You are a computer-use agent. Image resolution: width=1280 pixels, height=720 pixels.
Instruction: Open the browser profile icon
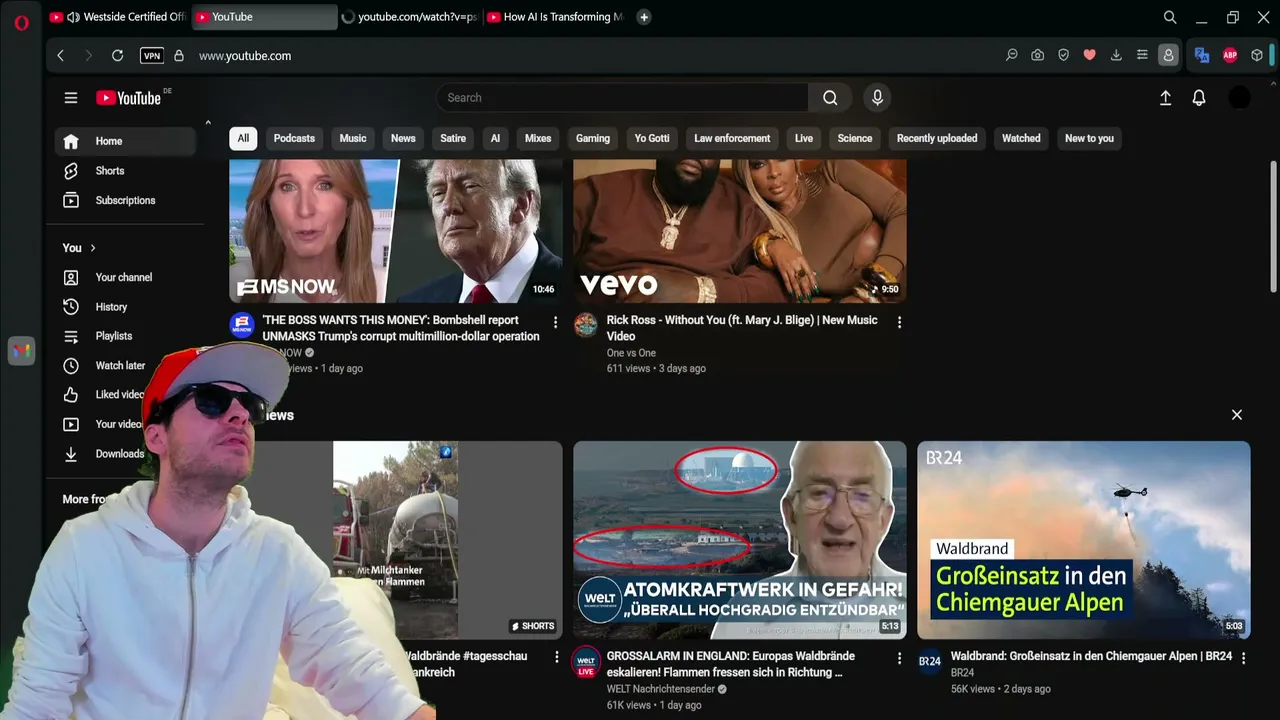[x=1168, y=56]
